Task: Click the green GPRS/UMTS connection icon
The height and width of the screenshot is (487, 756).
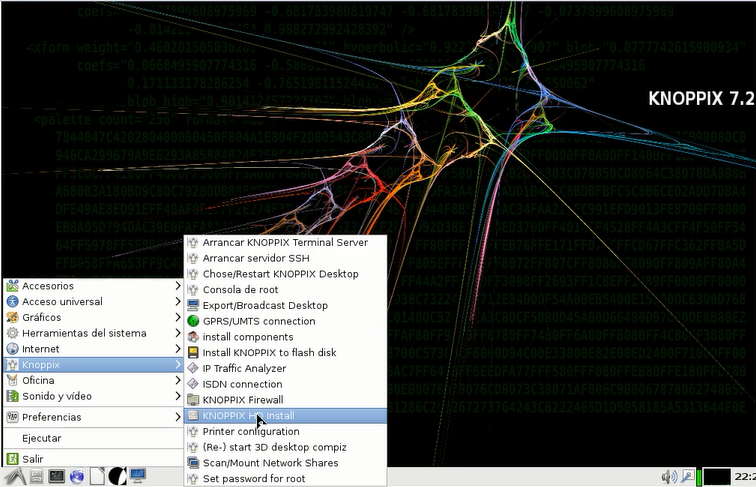Action: coord(193,321)
